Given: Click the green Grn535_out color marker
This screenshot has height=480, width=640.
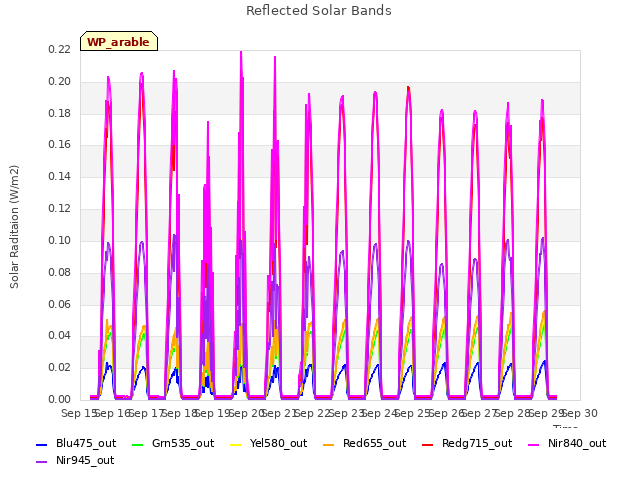Looking at the screenshot, I should point(138,444).
